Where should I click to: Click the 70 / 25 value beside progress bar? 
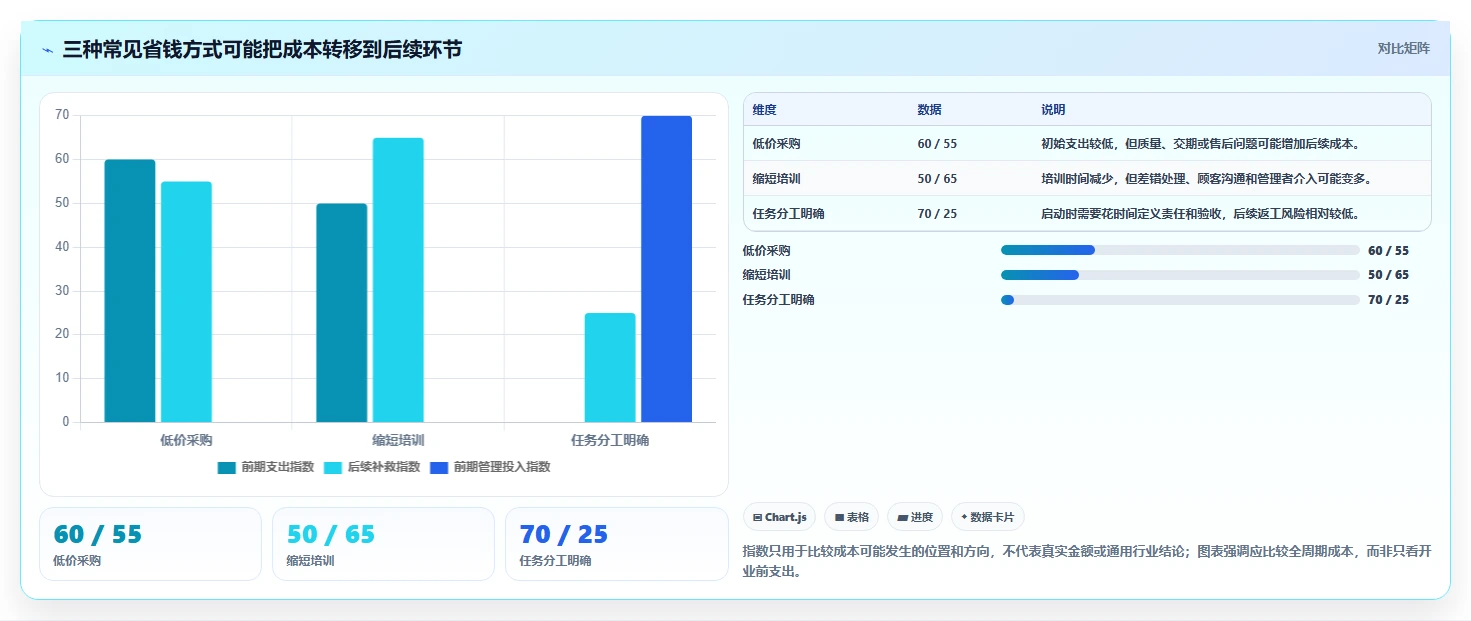1388,300
